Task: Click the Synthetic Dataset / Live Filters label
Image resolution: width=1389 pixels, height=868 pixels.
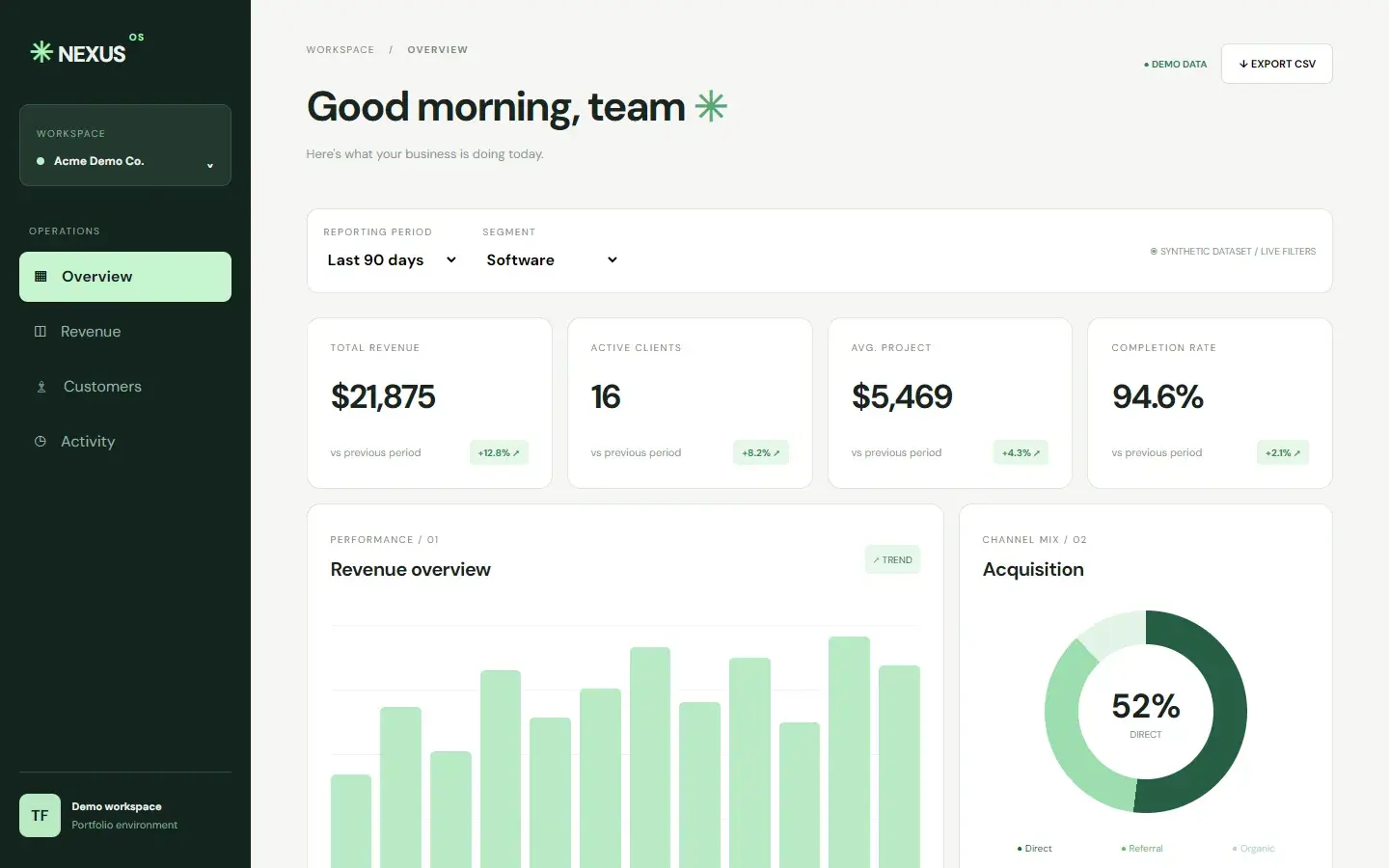Action: [x=1233, y=252]
